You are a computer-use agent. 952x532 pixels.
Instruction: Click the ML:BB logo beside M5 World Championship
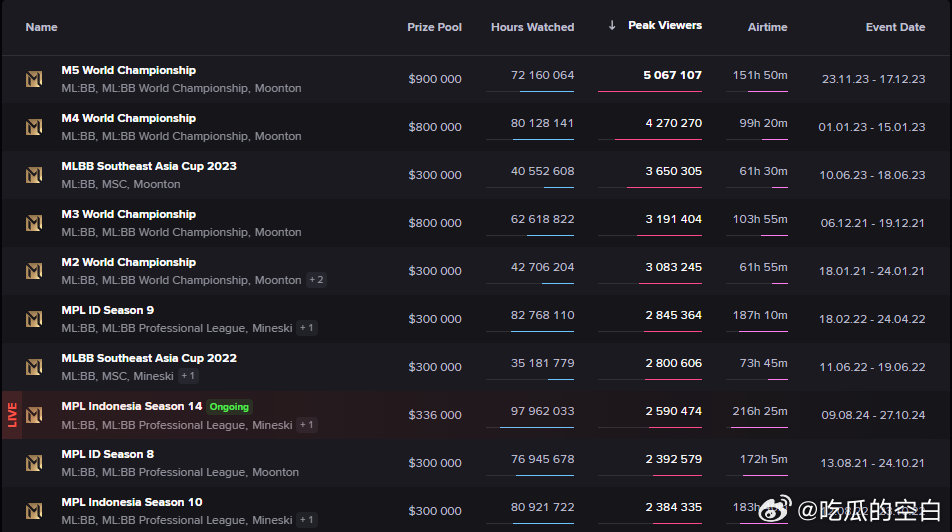(34, 79)
